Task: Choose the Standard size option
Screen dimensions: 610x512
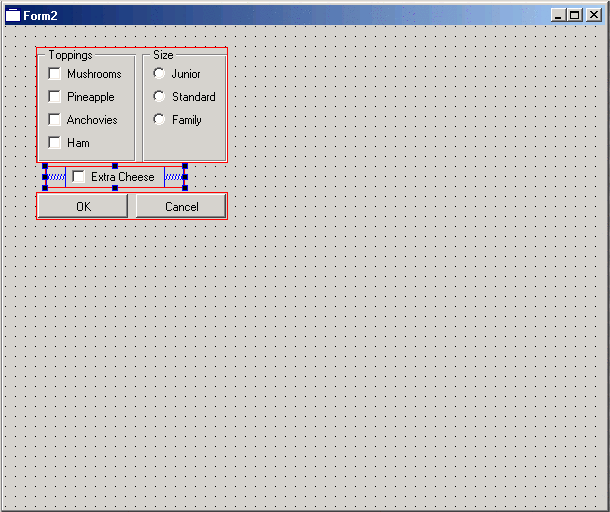Action: 159,97
